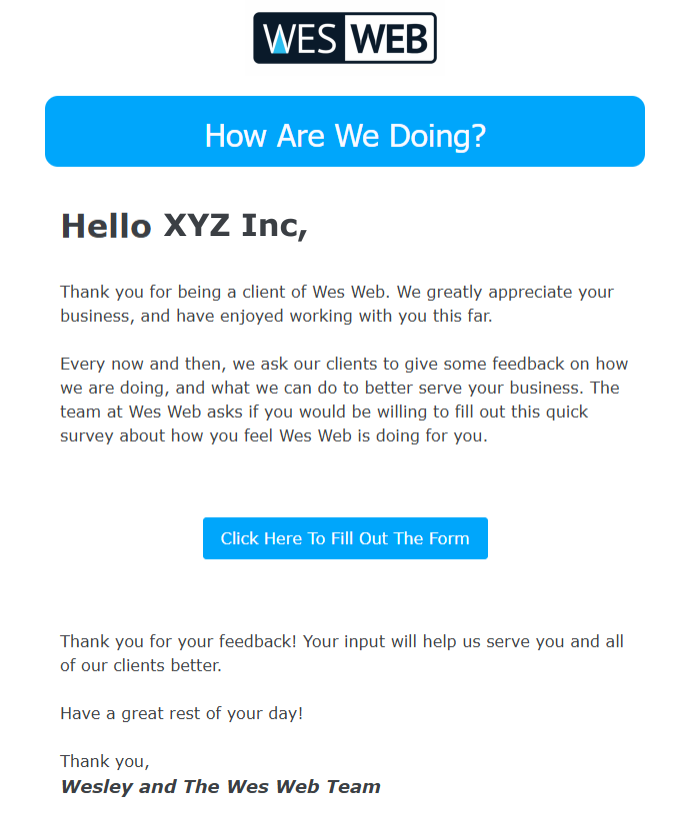Image resolution: width=691 pixels, height=822 pixels.
Task: Click the closing line Thank you,
Action: (105, 761)
